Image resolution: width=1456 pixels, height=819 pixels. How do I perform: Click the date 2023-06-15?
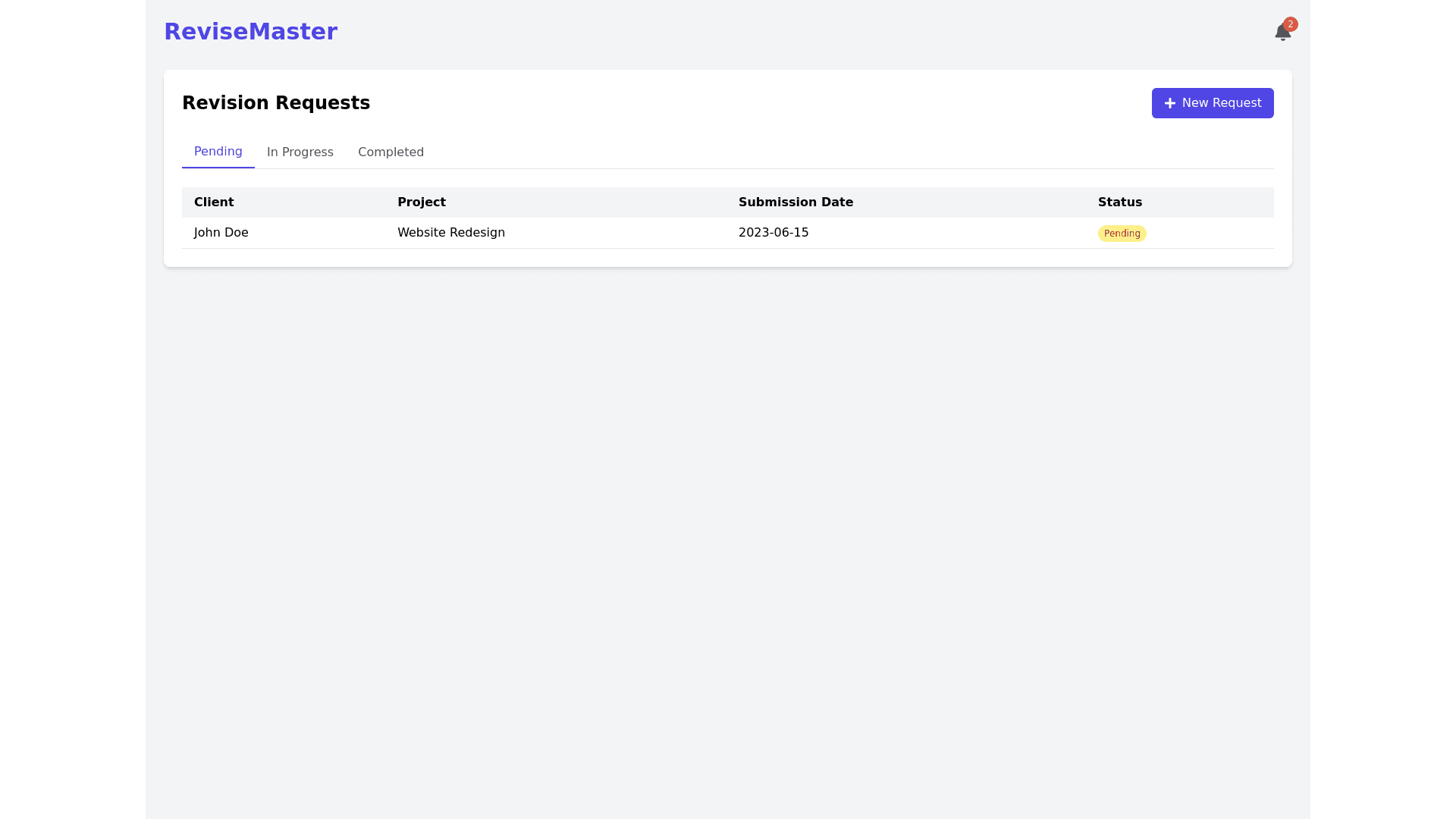click(x=773, y=233)
